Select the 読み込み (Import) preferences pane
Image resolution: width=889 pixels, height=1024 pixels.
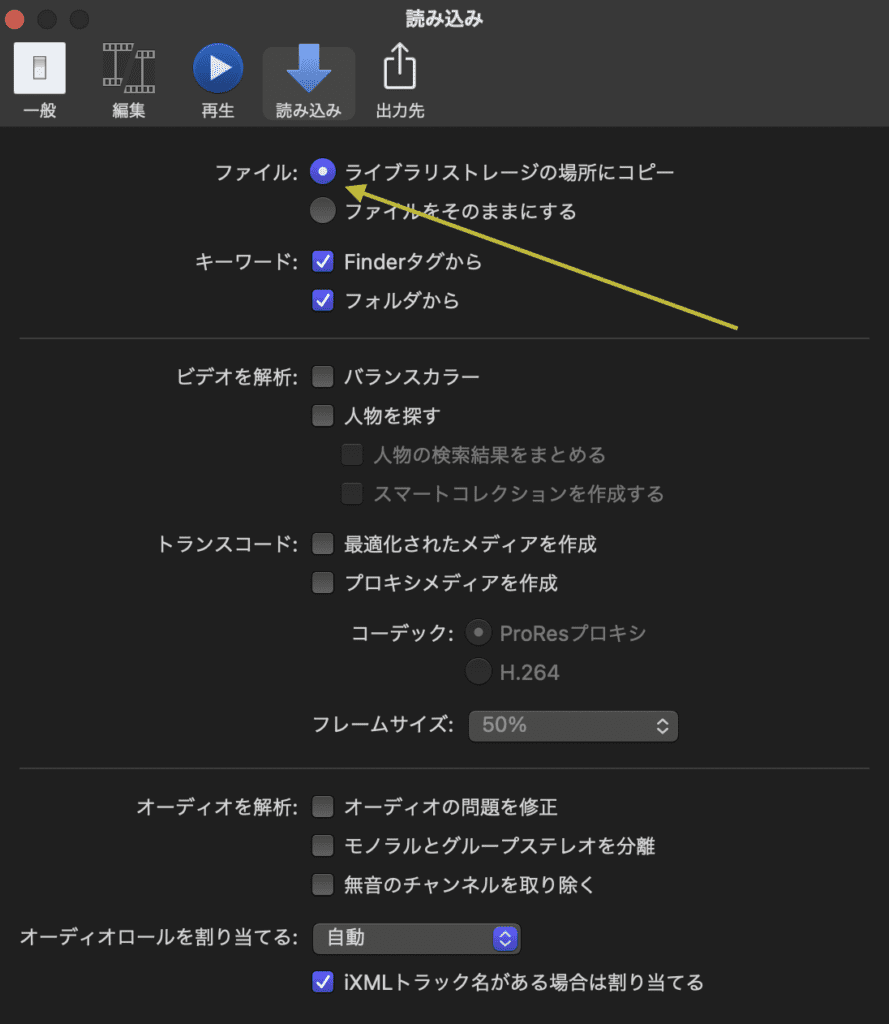(308, 82)
